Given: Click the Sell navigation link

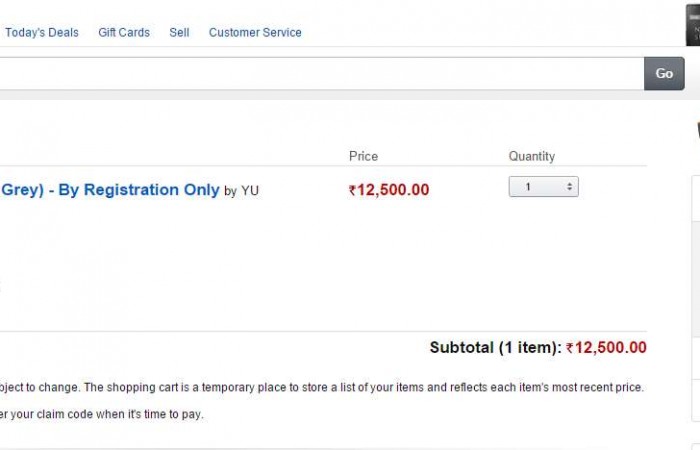Looking at the screenshot, I should (179, 33).
